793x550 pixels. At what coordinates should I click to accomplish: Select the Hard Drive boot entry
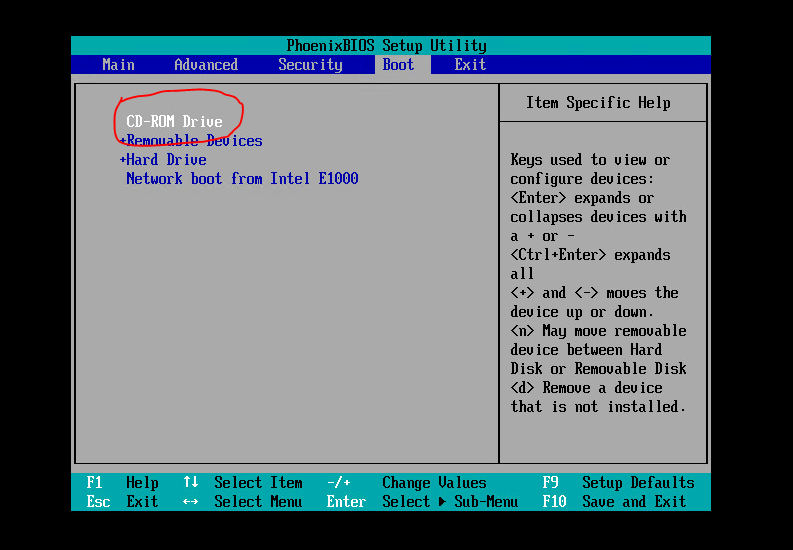(x=166, y=160)
